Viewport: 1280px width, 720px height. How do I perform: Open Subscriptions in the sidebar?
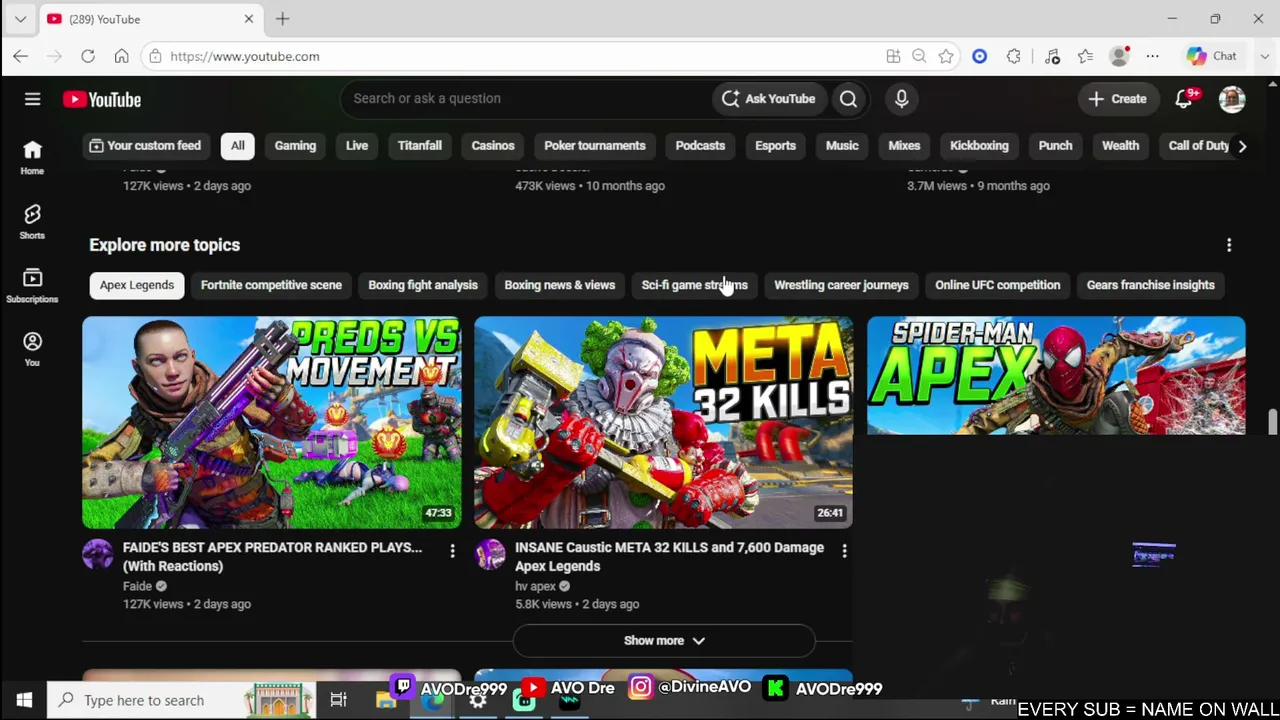coord(32,285)
